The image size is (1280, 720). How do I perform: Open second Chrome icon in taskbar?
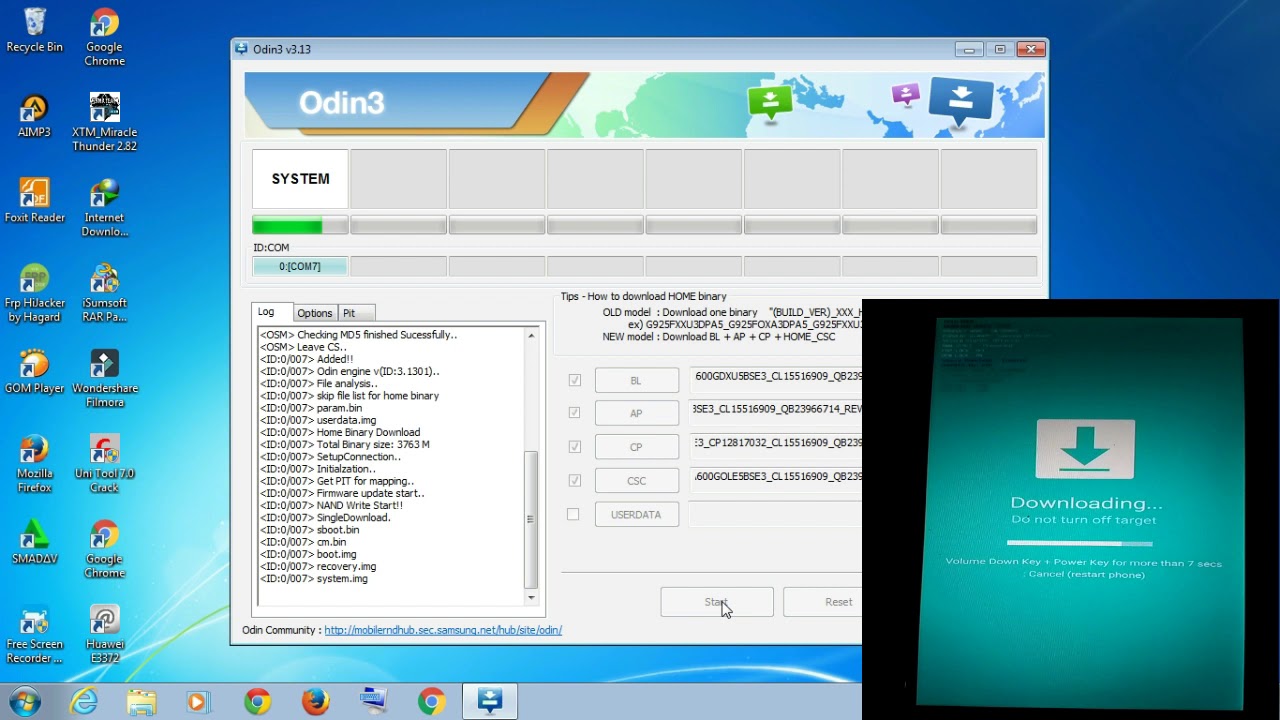432,702
